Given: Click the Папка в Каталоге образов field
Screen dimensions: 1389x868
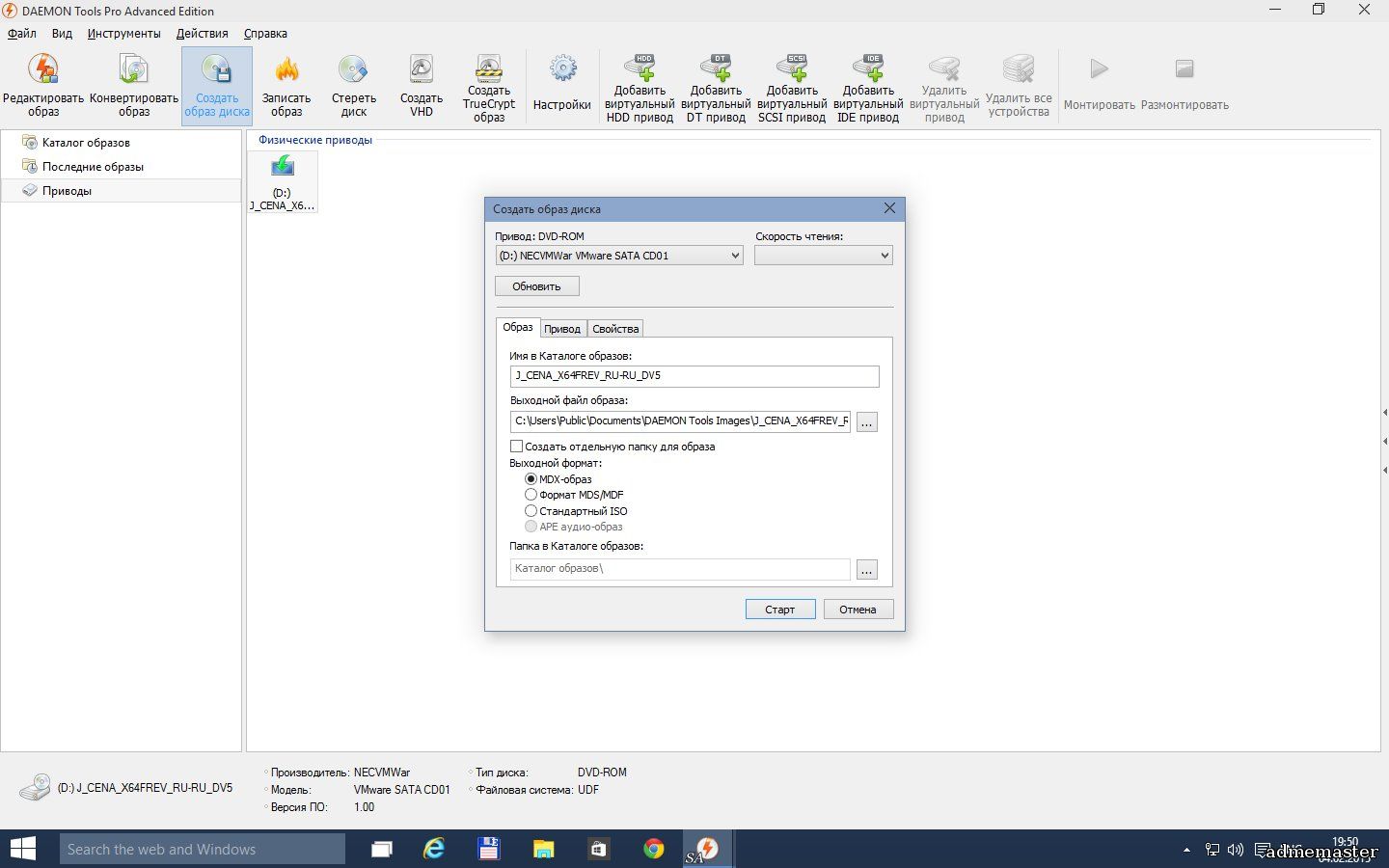Looking at the screenshot, I should [x=680, y=569].
